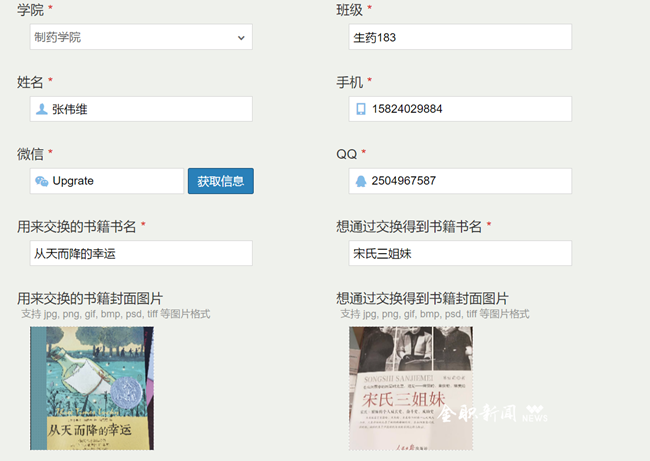Viewport: 650px width, 461px height.
Task: Click the QQ field label
Action: tap(347, 154)
